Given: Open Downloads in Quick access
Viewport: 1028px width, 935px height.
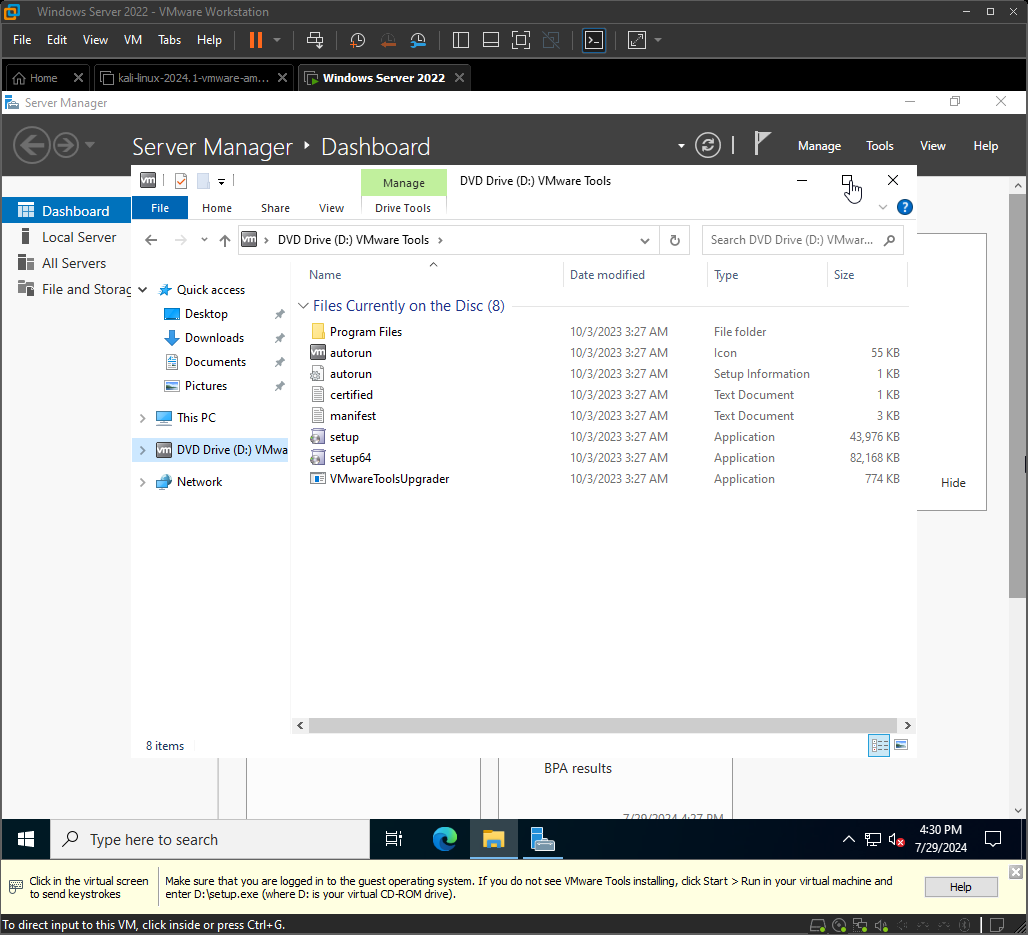Looking at the screenshot, I should tap(214, 338).
